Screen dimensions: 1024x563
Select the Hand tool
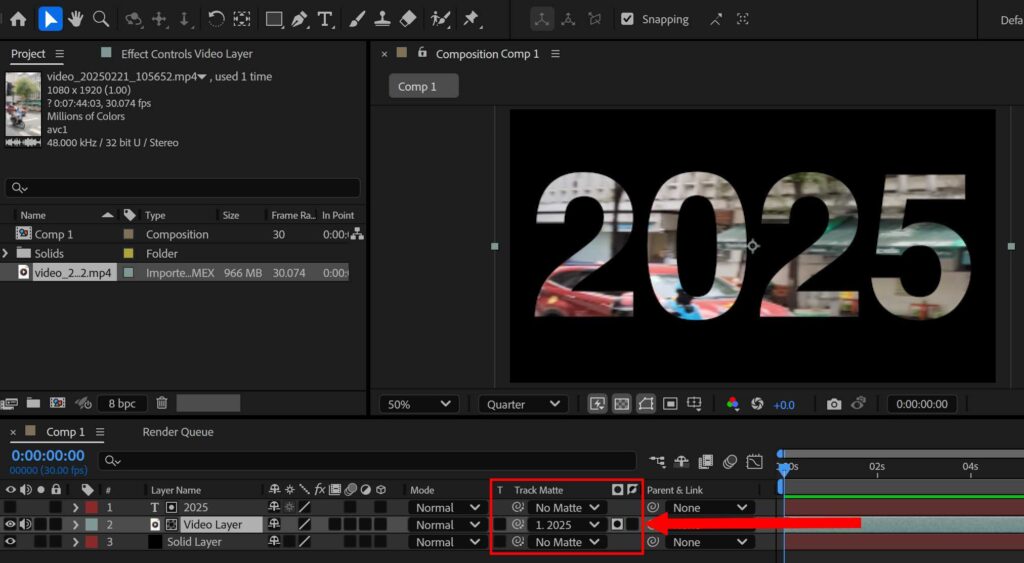[x=76, y=19]
